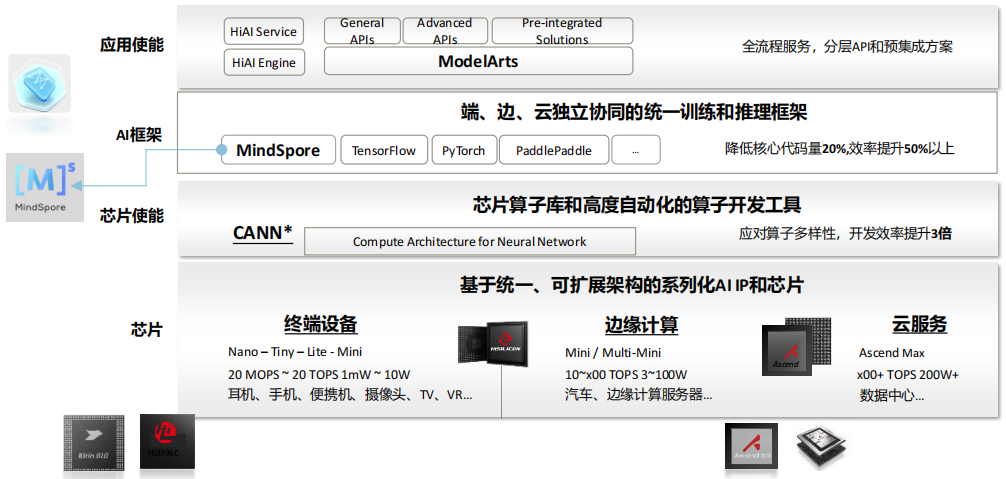
Task: Click the 边缘计算 underlined heading
Action: (642, 324)
